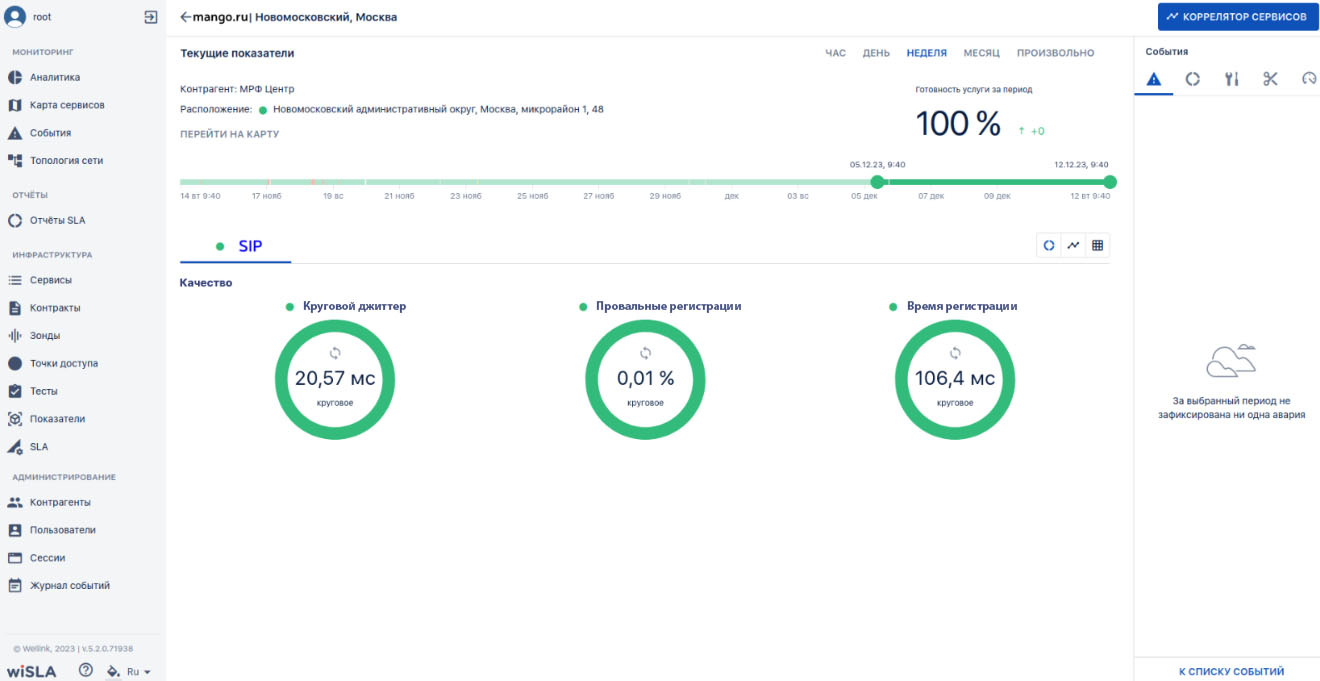Select the НЕДЕЛЯ period tab
Image resolution: width=1320 pixels, height=681 pixels.
pos(927,53)
